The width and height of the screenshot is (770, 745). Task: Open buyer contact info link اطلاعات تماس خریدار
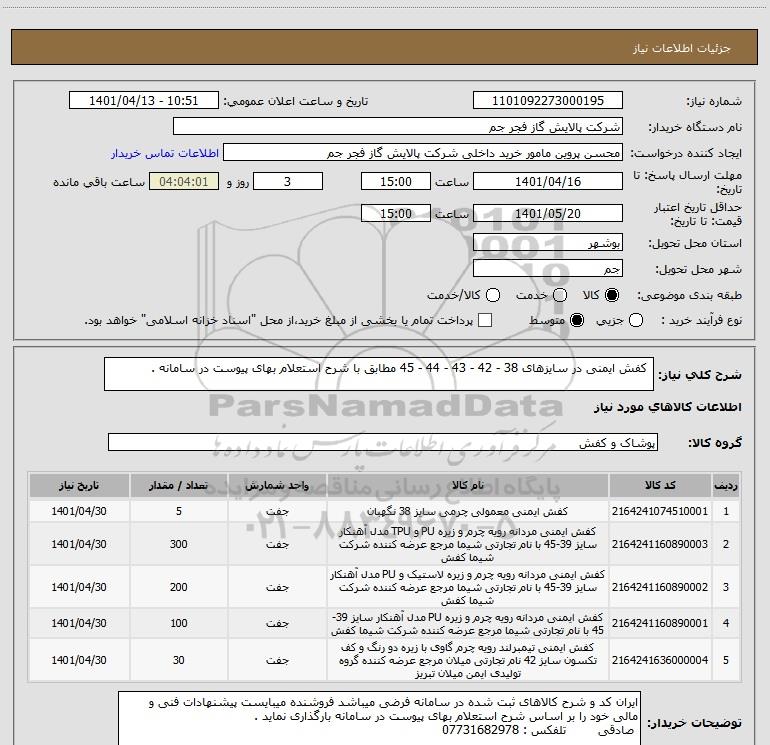165,153
